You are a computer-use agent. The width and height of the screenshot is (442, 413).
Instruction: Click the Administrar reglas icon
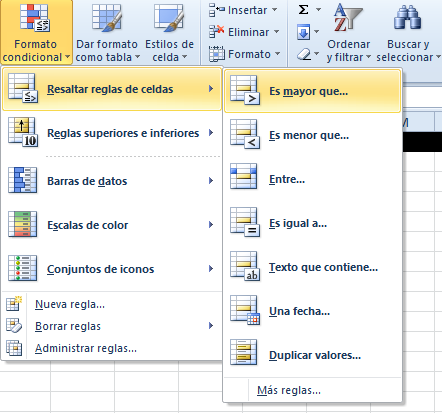14,348
